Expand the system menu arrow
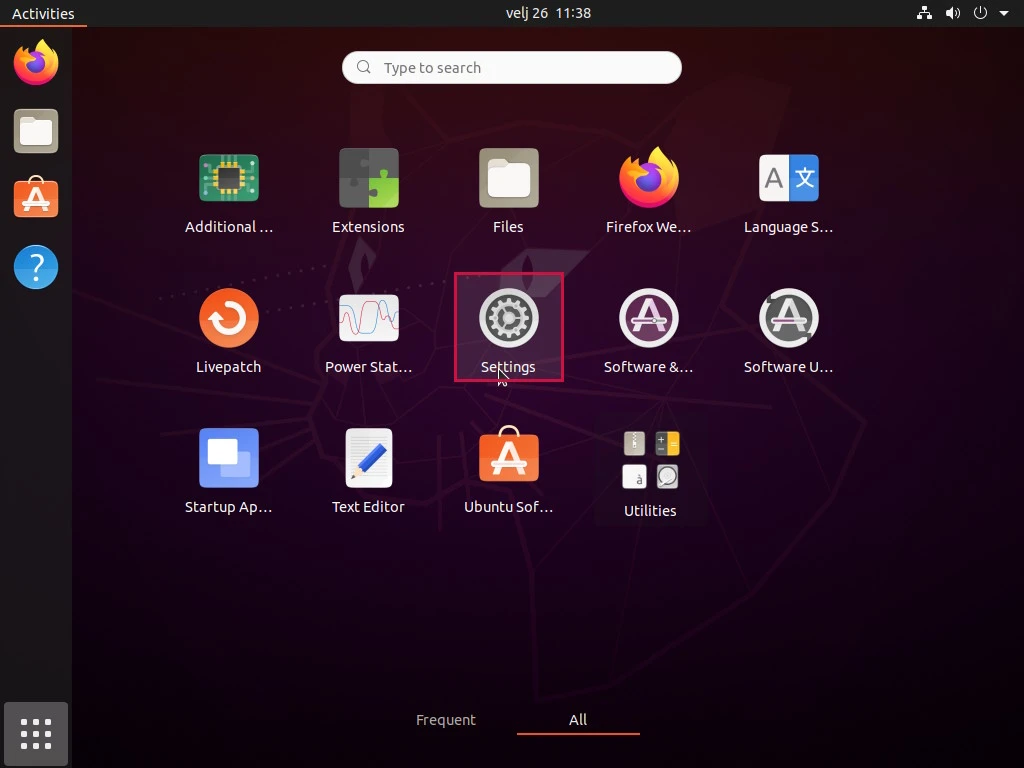The height and width of the screenshot is (768, 1024). tap(1004, 13)
